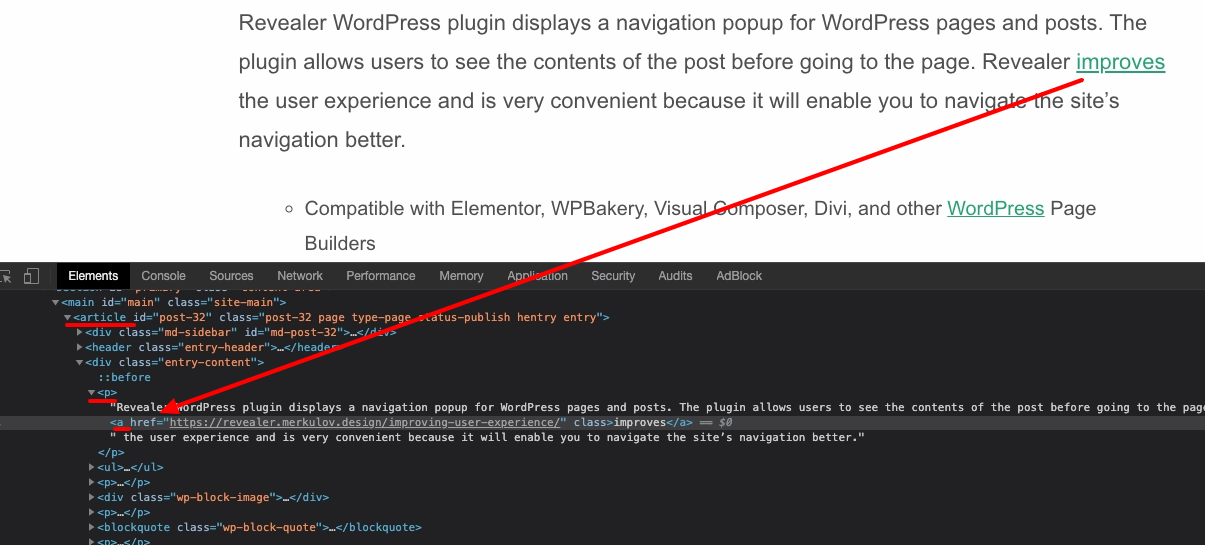Open the Network panel tab
1205x545 pixels.
[300, 276]
